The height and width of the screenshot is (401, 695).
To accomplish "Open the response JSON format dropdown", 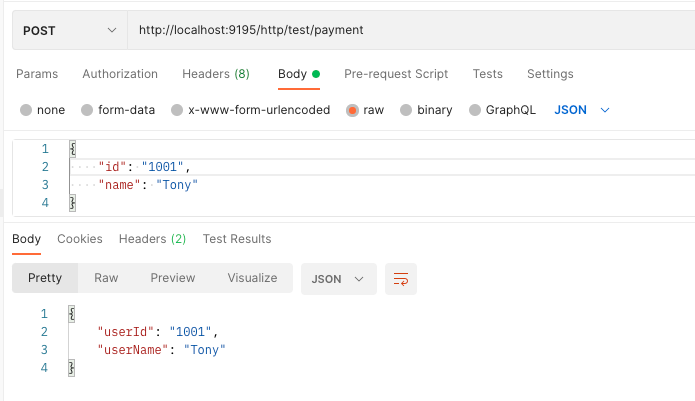I will pos(338,278).
